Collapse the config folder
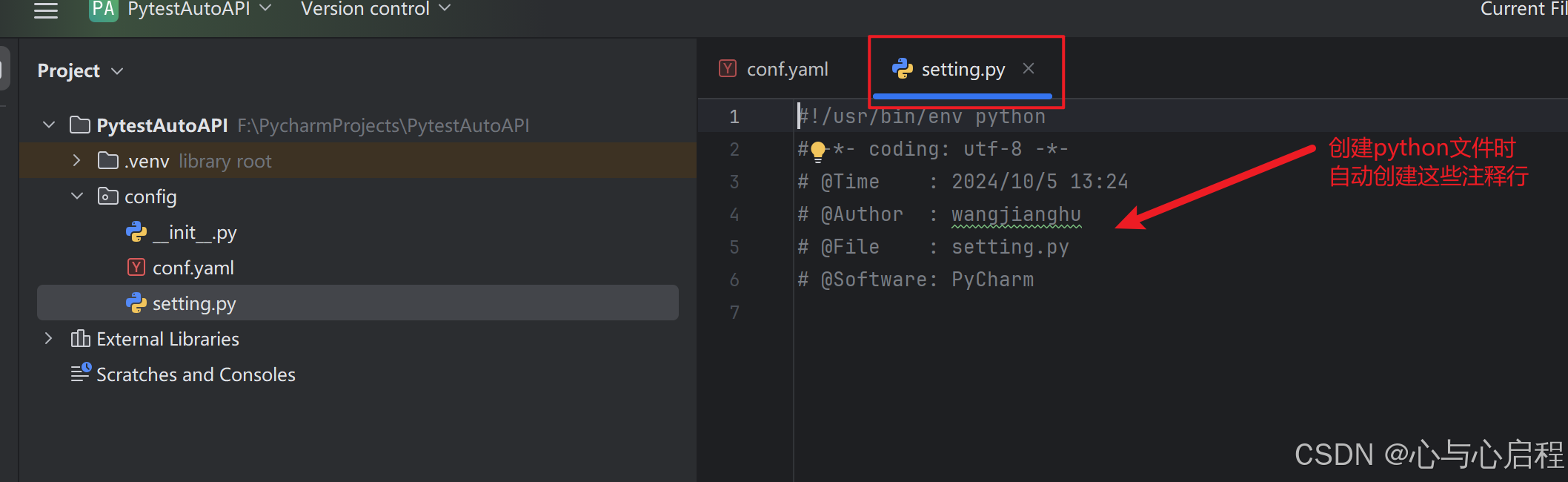 pos(76,196)
